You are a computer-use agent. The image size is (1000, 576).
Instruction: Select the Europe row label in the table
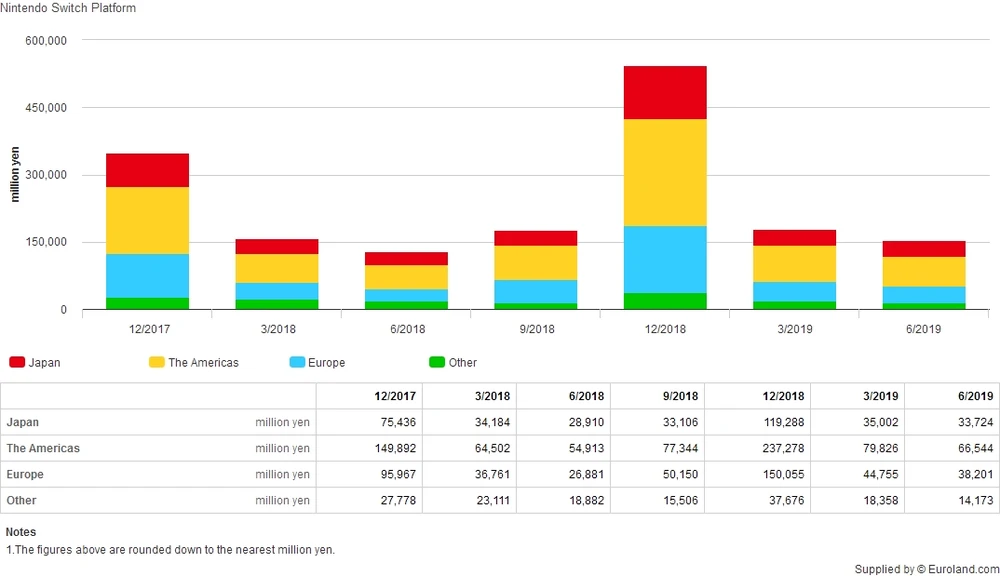coord(25,474)
